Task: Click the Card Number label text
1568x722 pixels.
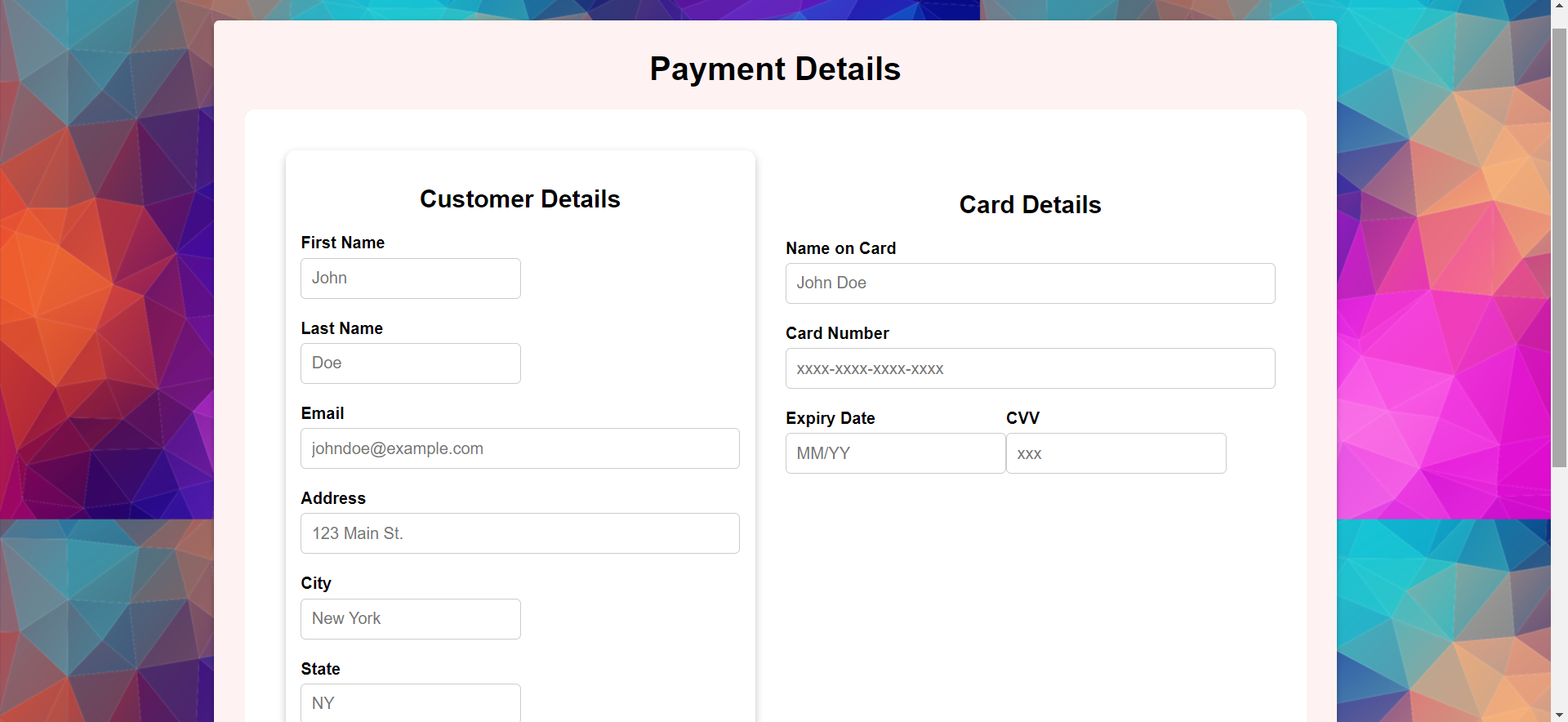Action: [837, 333]
